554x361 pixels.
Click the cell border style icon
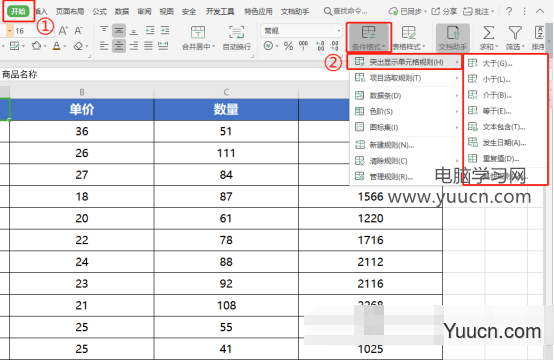[x=14, y=46]
